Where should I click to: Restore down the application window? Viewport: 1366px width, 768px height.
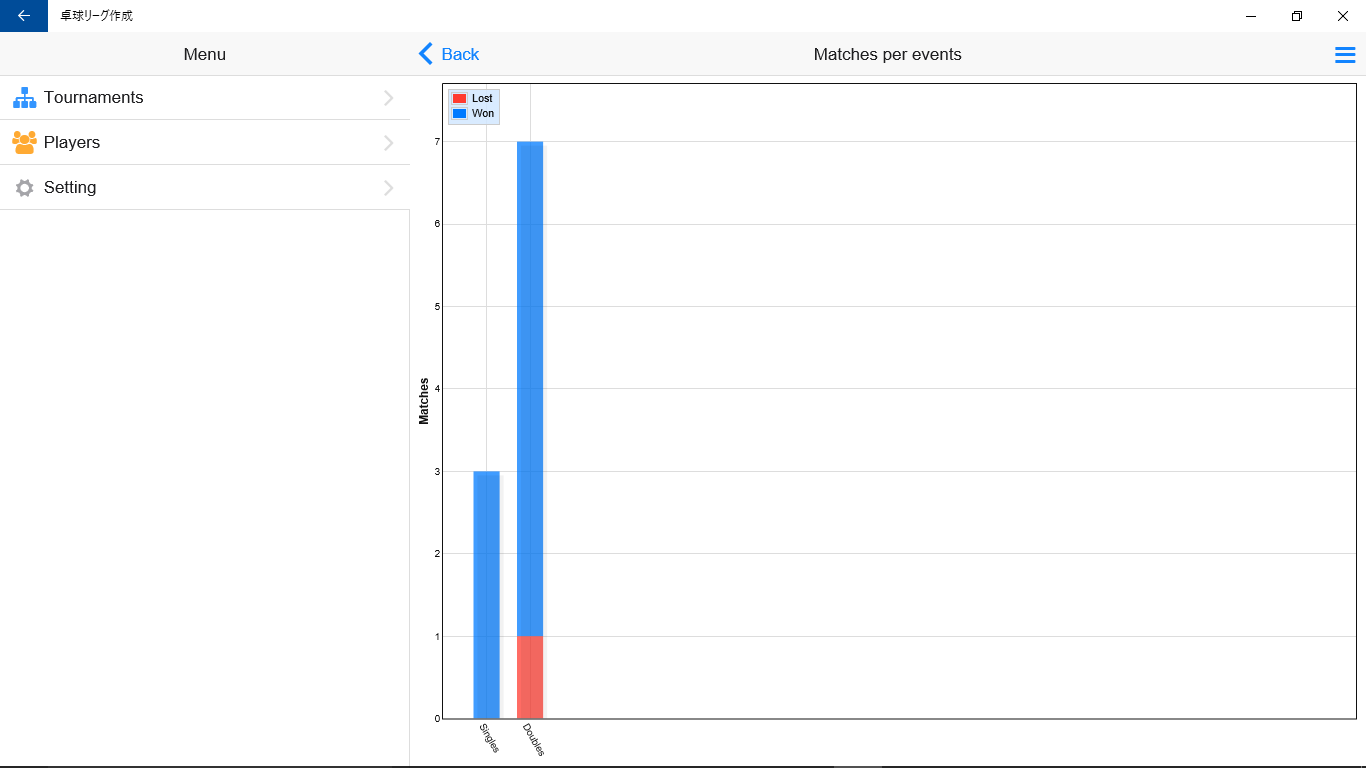1297,16
